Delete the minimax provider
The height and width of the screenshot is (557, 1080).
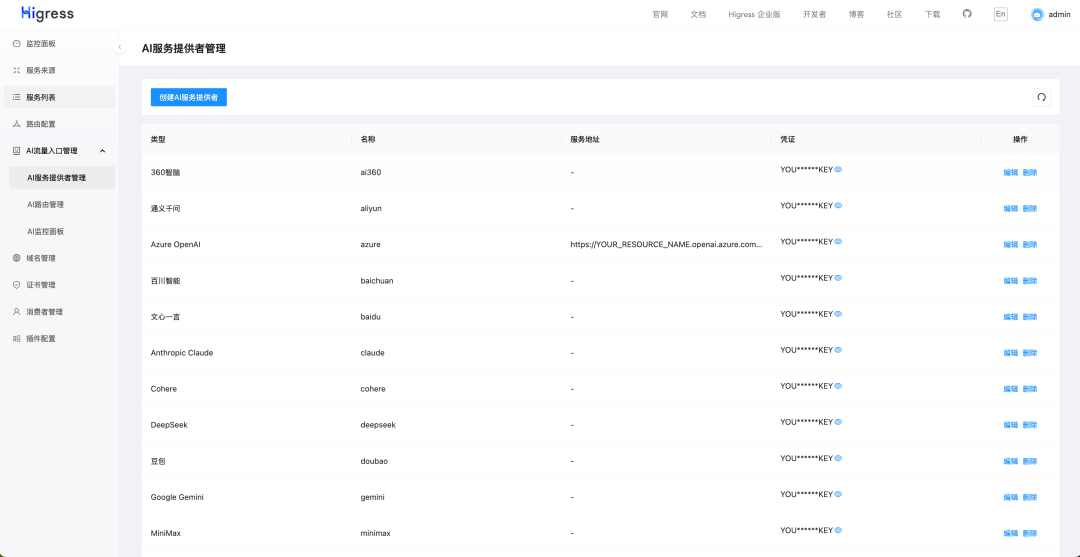point(1030,533)
